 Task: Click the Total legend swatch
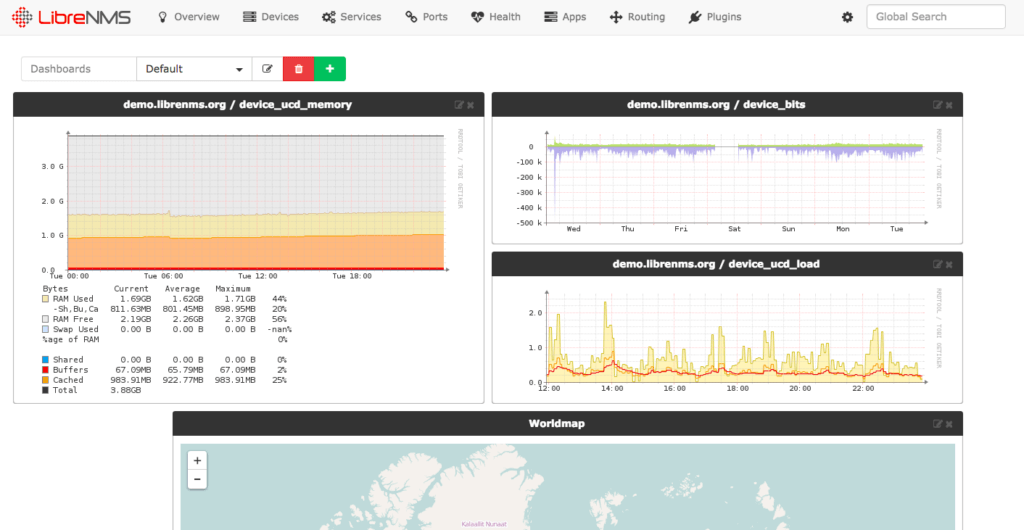pyautogui.click(x=46, y=390)
